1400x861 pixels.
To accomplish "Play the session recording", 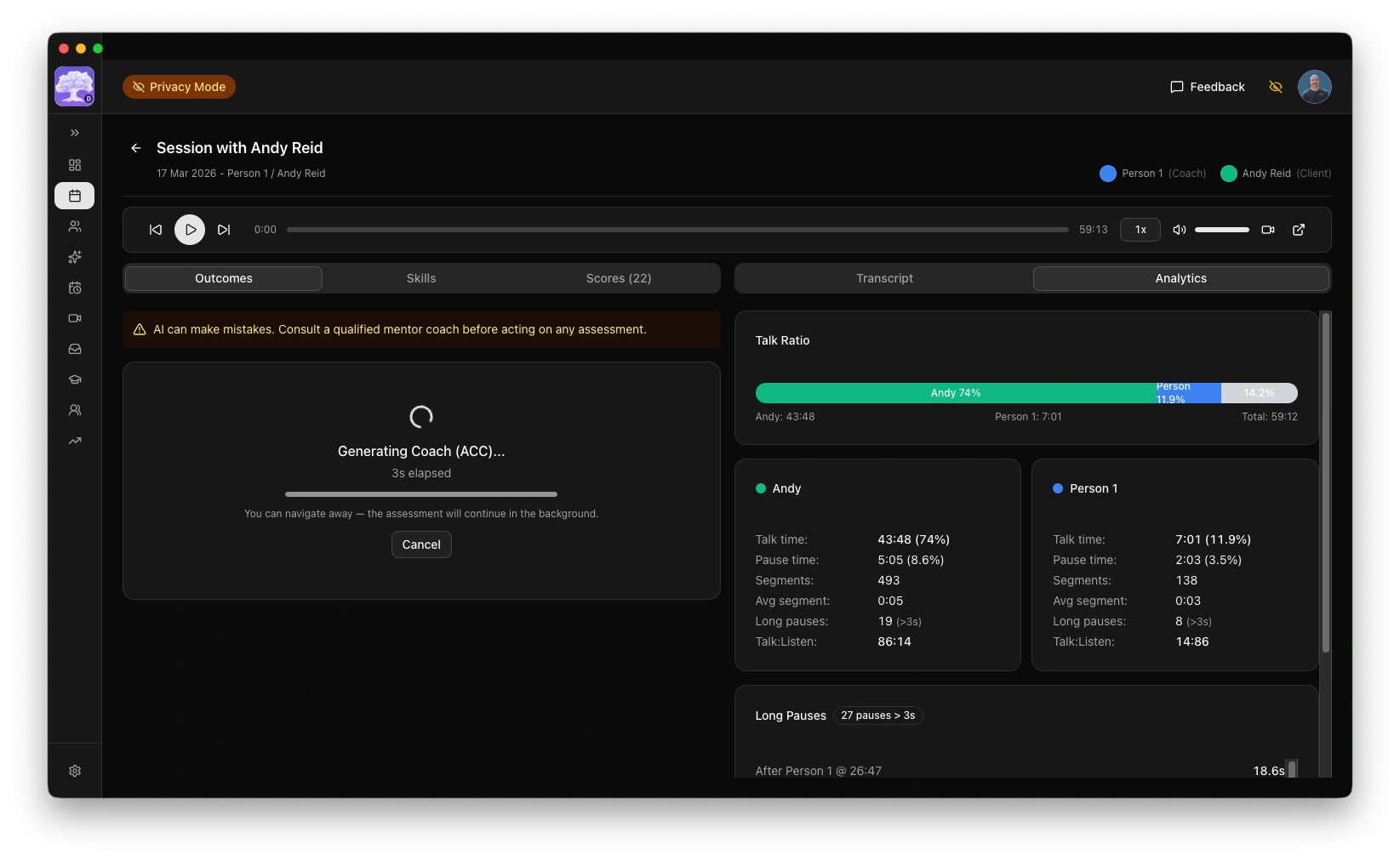I will pyautogui.click(x=190, y=230).
